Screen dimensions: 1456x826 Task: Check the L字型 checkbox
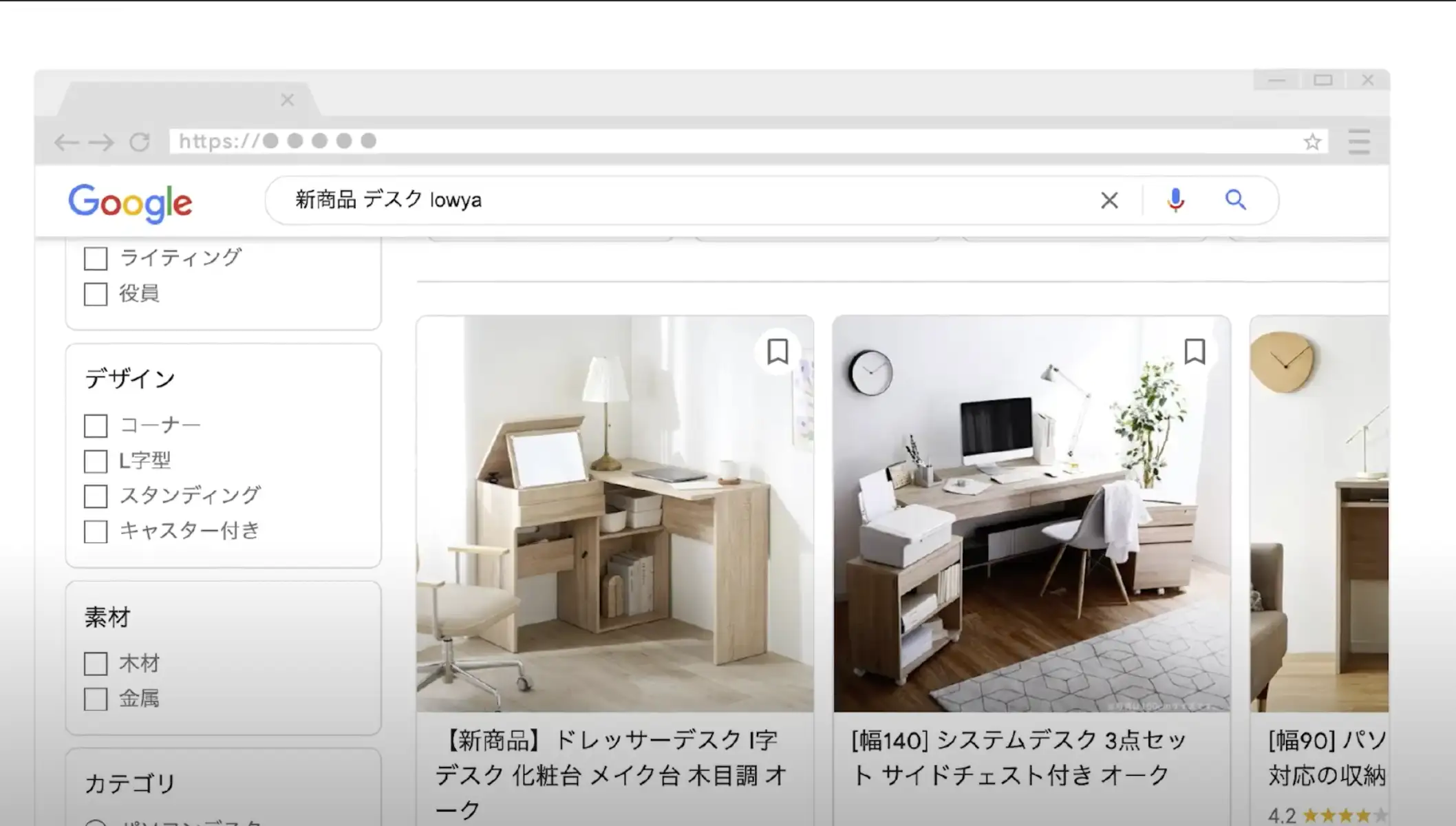pyautogui.click(x=96, y=460)
